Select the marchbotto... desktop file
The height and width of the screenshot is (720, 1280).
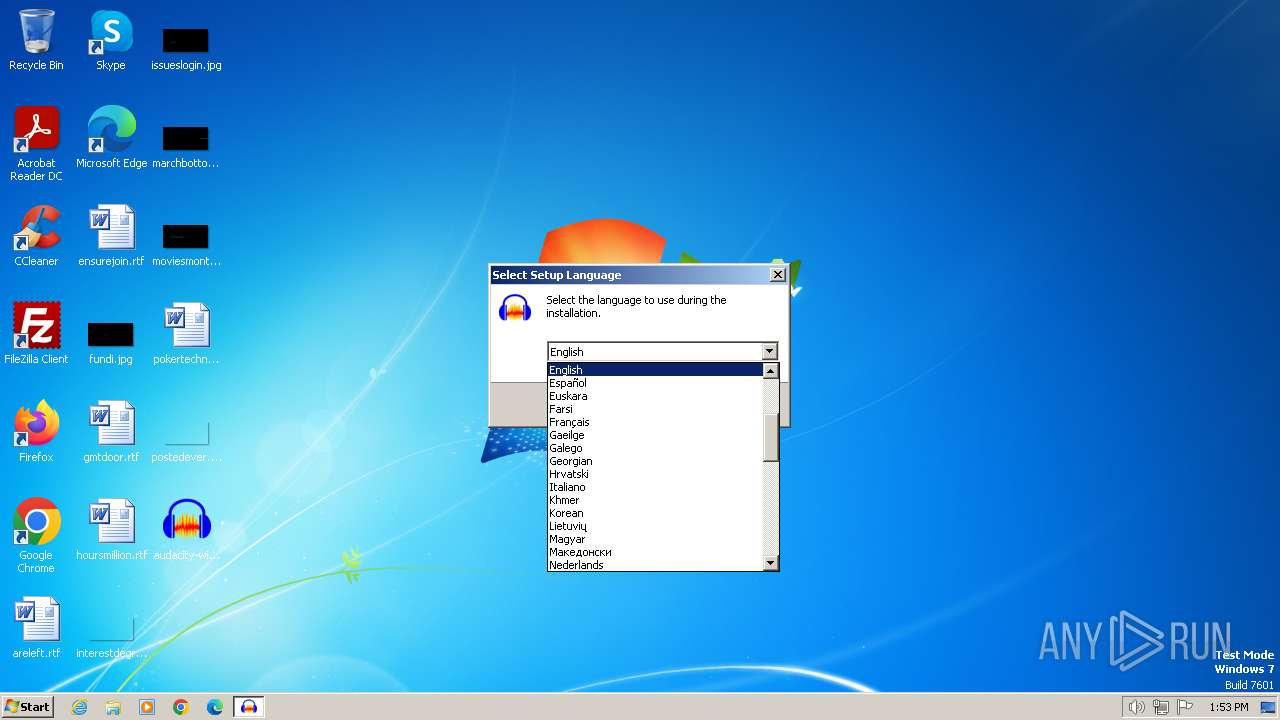click(x=186, y=146)
